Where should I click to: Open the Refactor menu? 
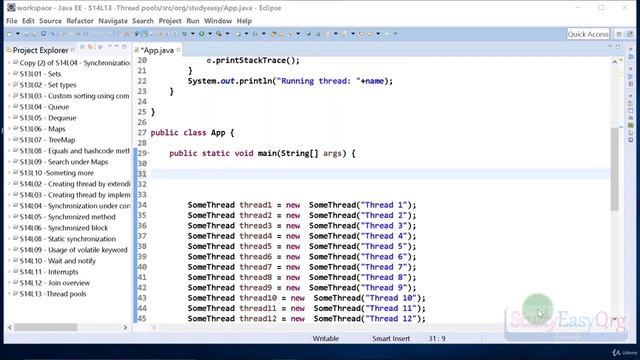80,21
